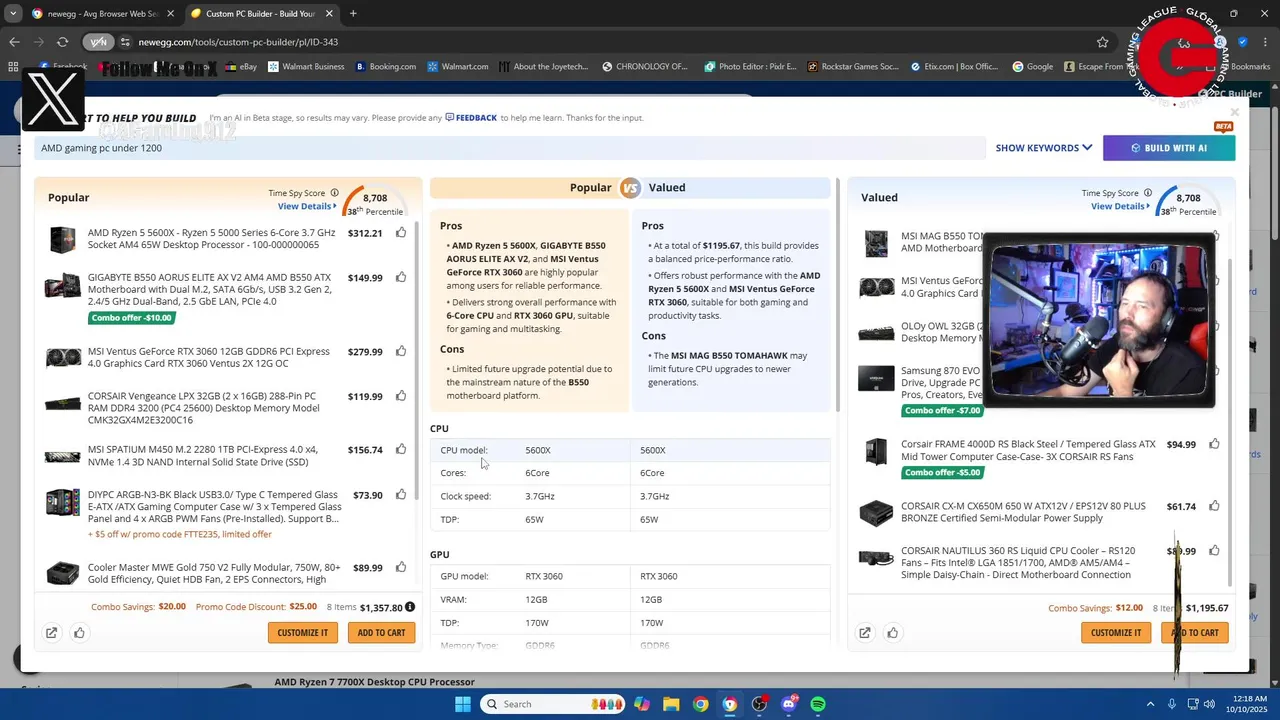Open Discord from the taskbar

coord(788,704)
